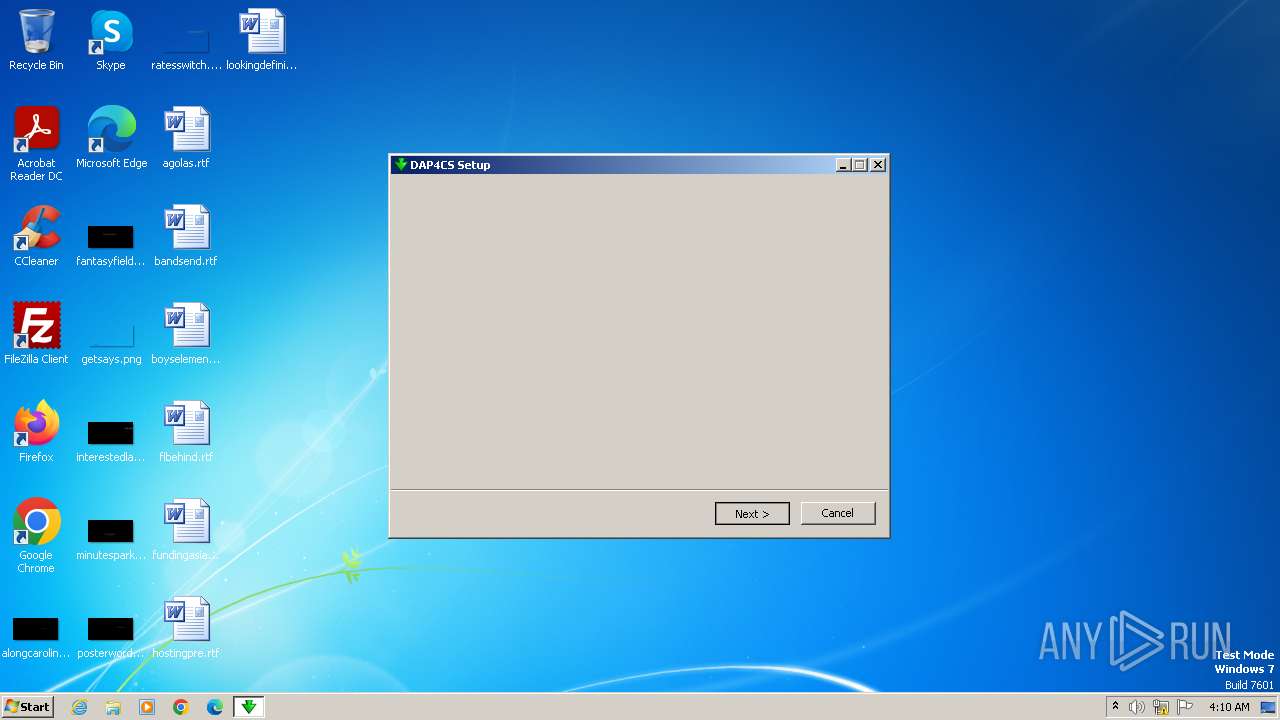
Task: Select Microsoft Edge desktop shortcut
Action: [x=111, y=138]
